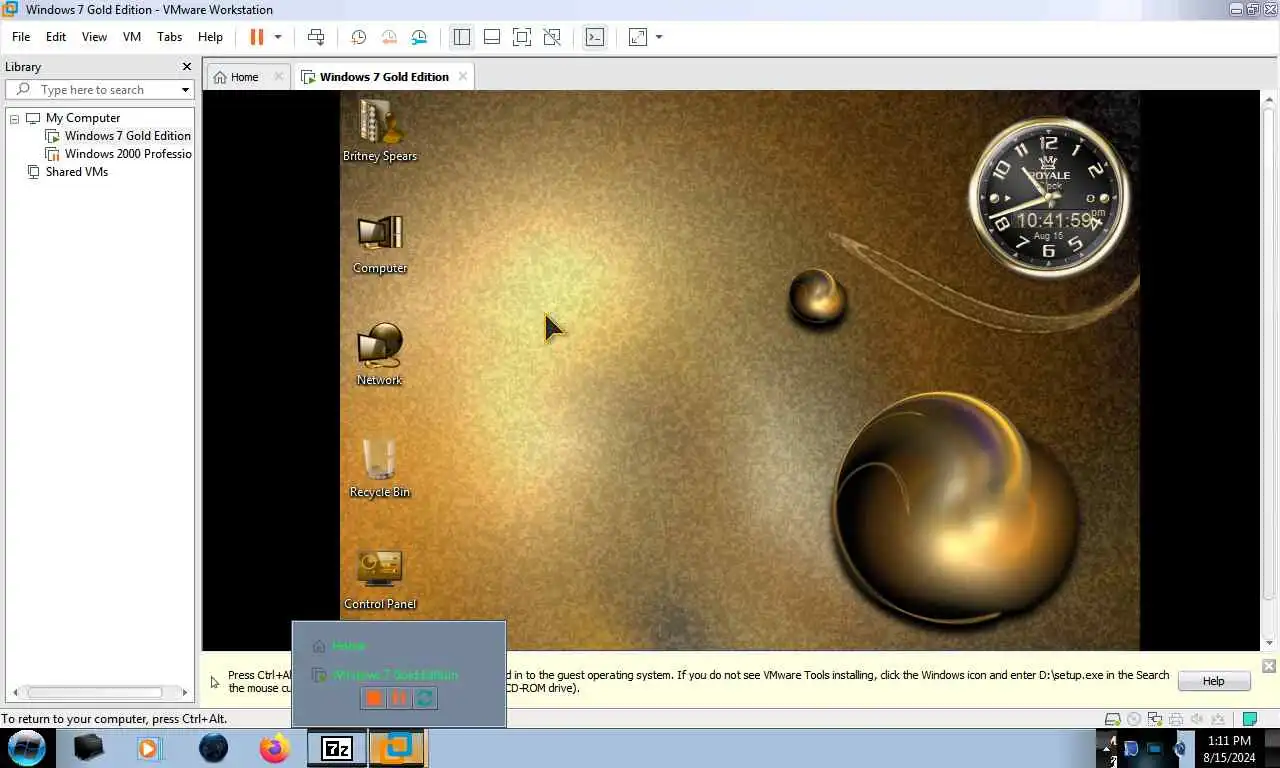Revert the VM to its snapshot
Image resolution: width=1280 pixels, height=768 pixels.
click(389, 37)
